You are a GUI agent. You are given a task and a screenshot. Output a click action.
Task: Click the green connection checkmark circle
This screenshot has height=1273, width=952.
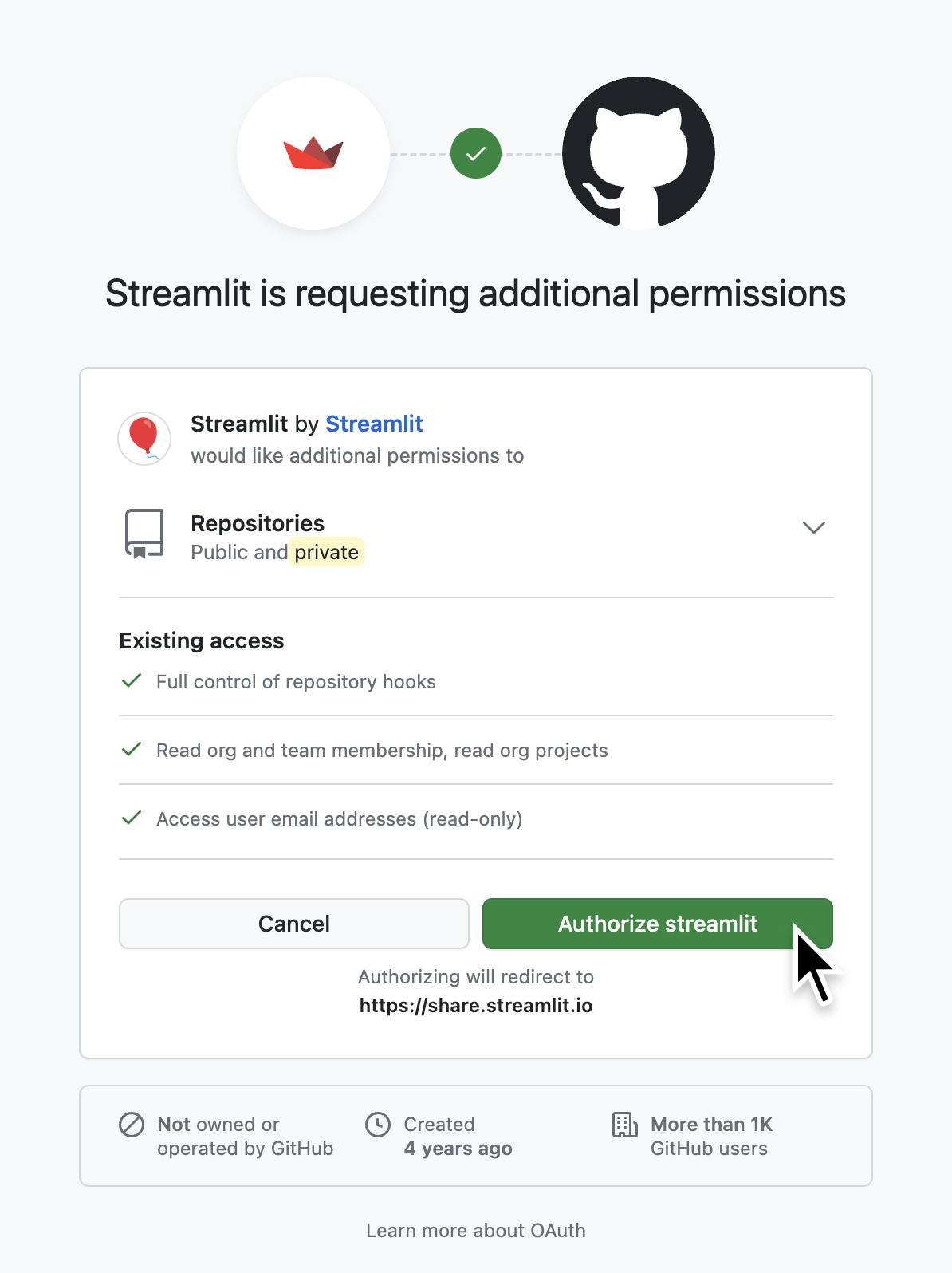coord(476,153)
